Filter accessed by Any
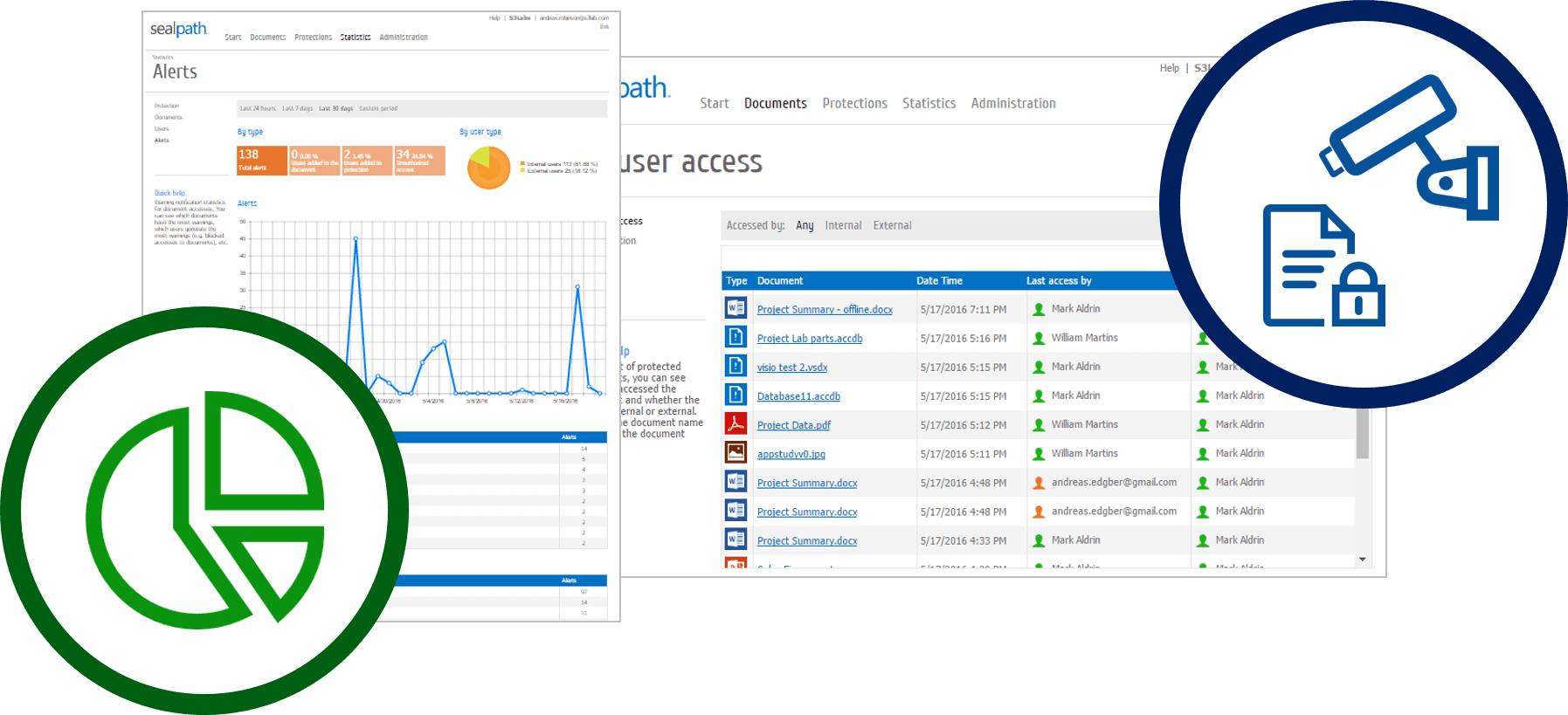The image size is (1568, 715). click(805, 225)
